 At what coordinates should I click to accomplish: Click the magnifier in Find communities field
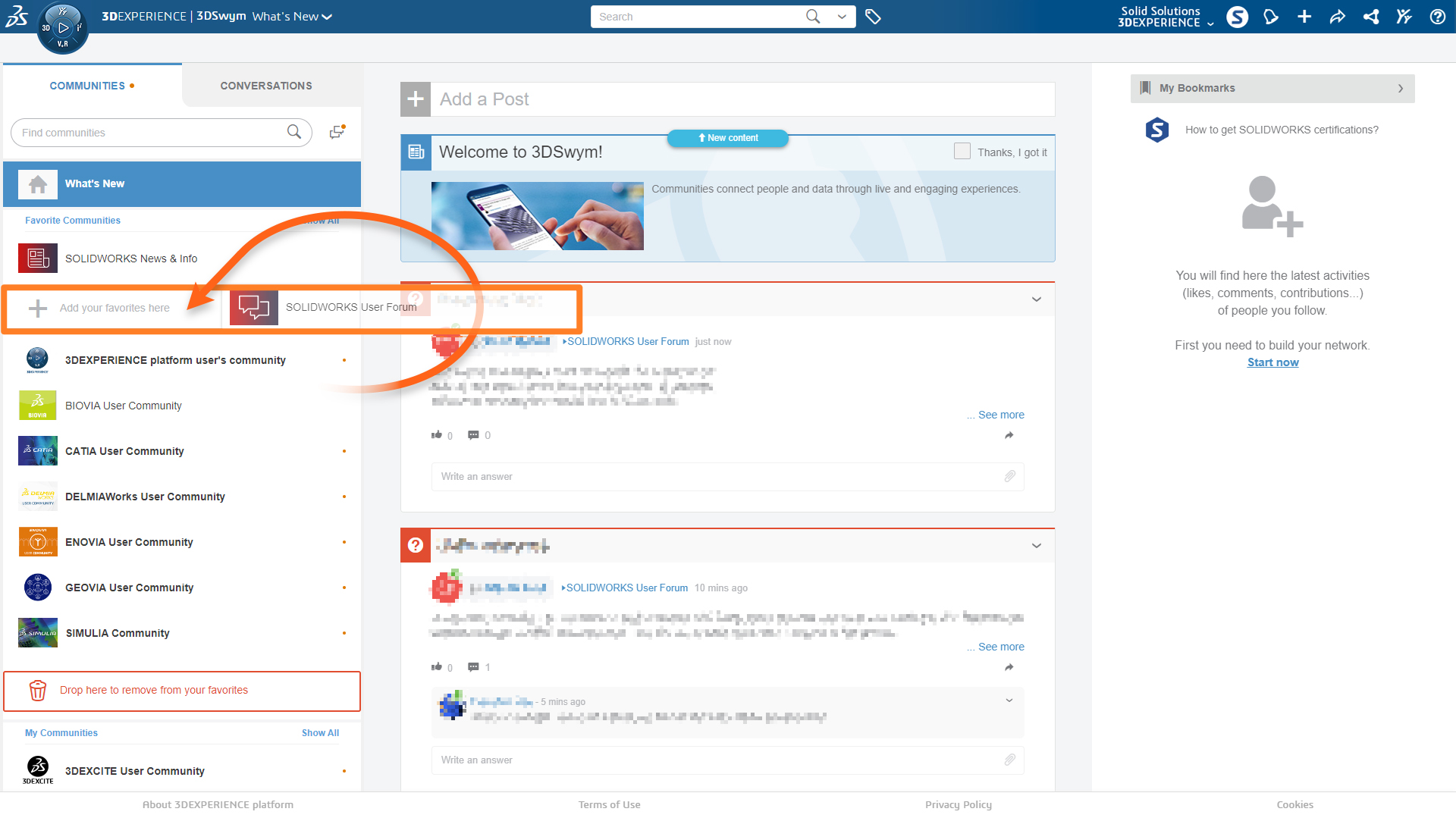(294, 132)
